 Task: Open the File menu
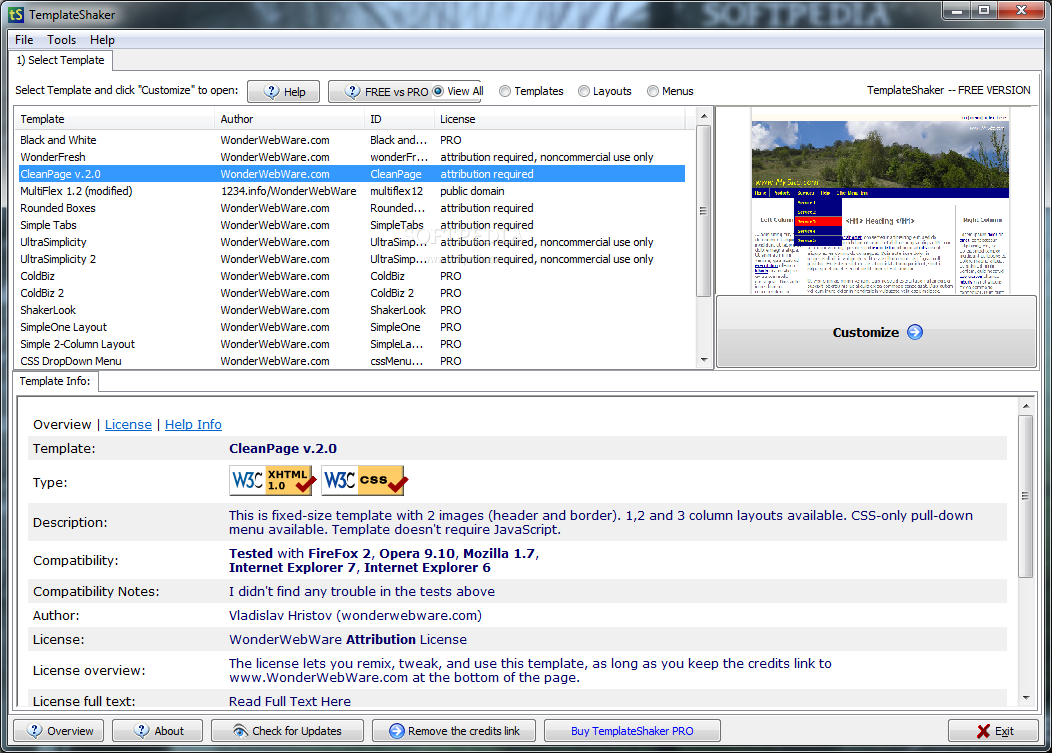(x=24, y=40)
